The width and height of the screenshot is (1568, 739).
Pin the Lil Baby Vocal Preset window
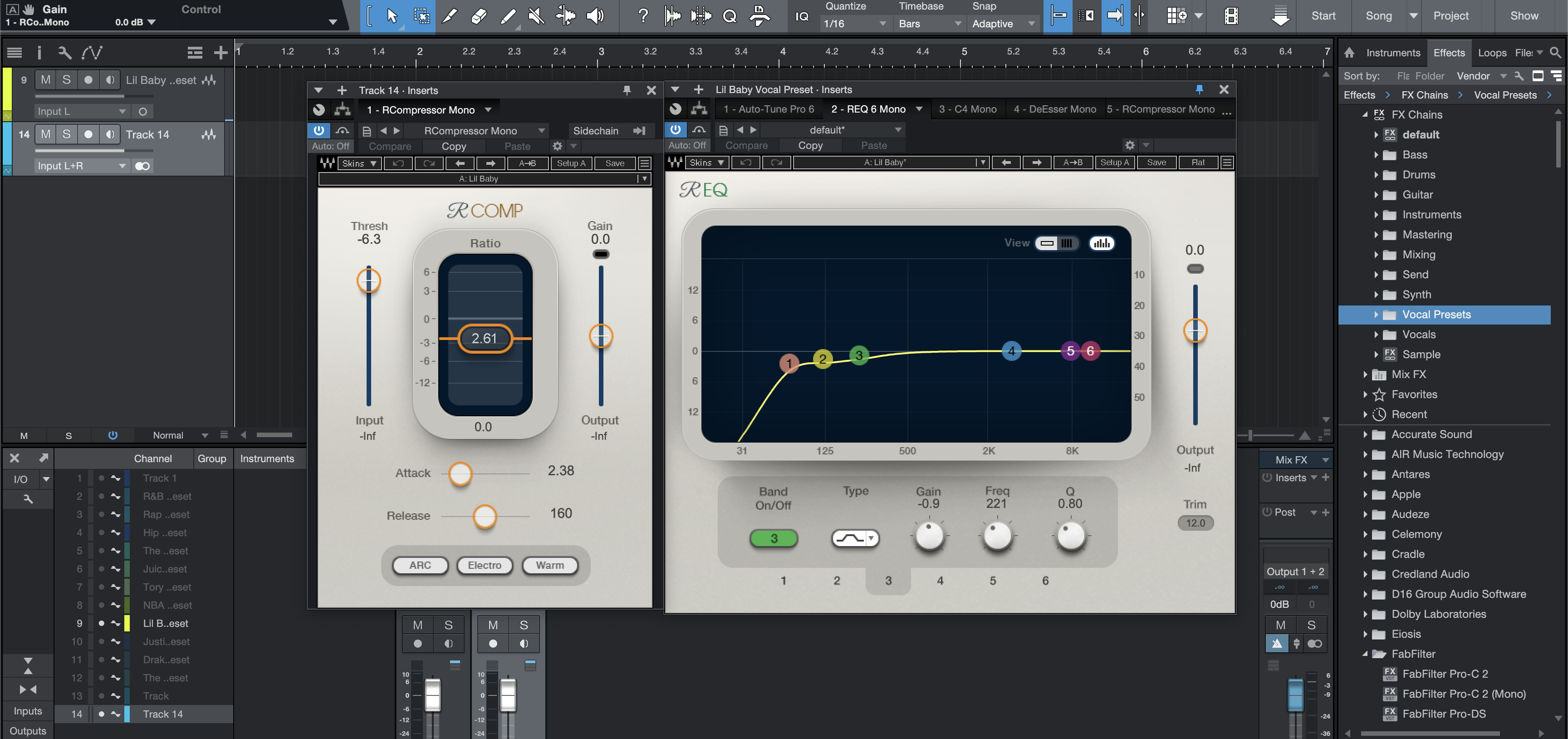point(1199,89)
